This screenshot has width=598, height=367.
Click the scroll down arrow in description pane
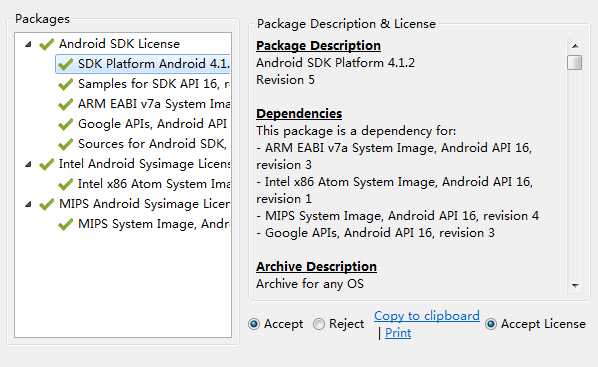pos(575,285)
